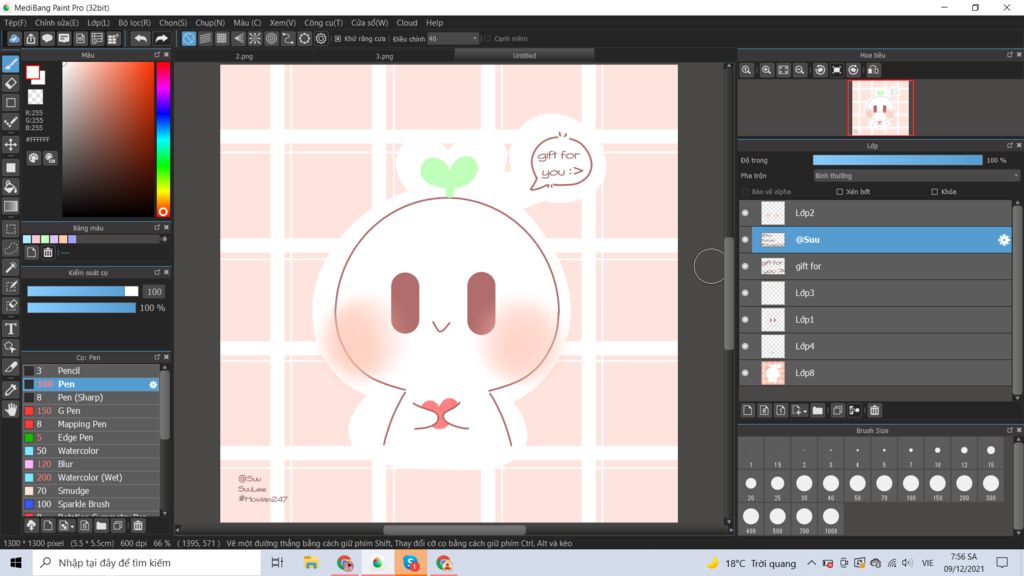This screenshot has width=1024, height=576.
Task: Toggle visibility of the Lớp4 layer
Action: [x=745, y=346]
